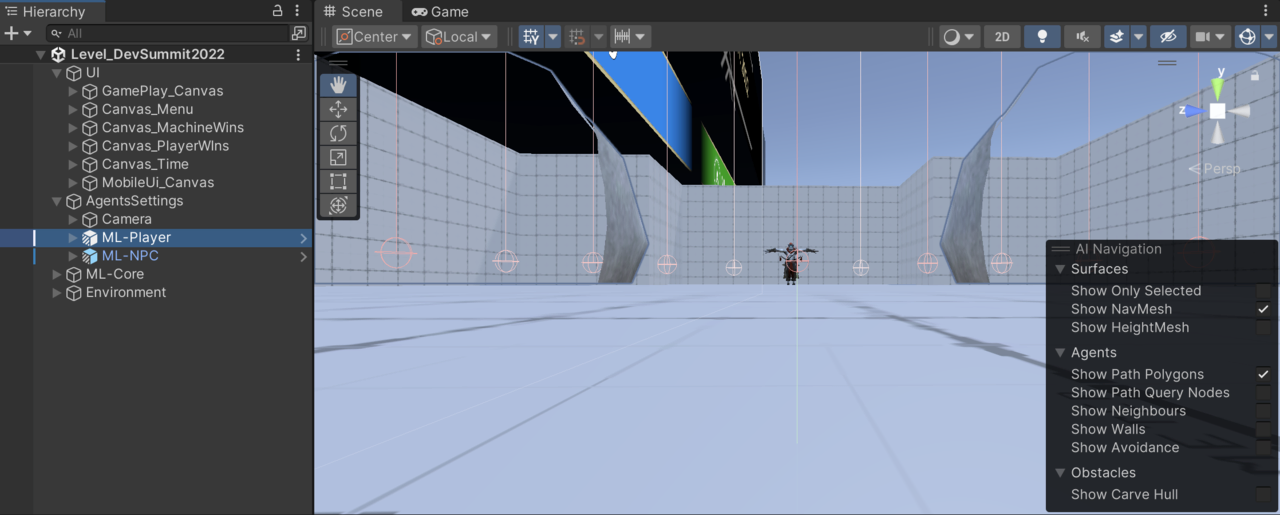Screen dimensions: 1280x515
Task: Click the blue Z axis cone
Action: [x=1195, y=111]
